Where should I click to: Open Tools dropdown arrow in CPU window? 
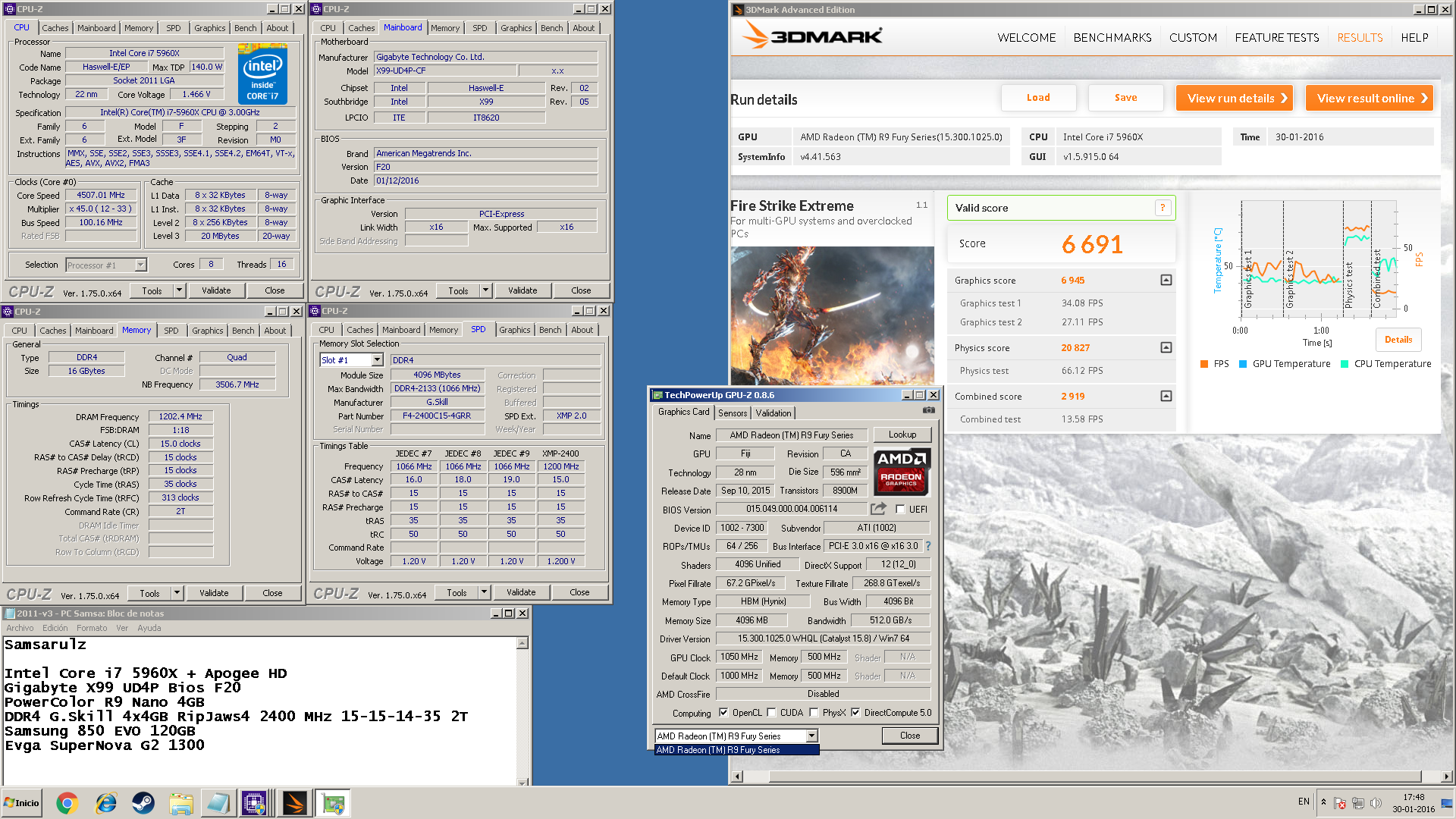tap(179, 290)
